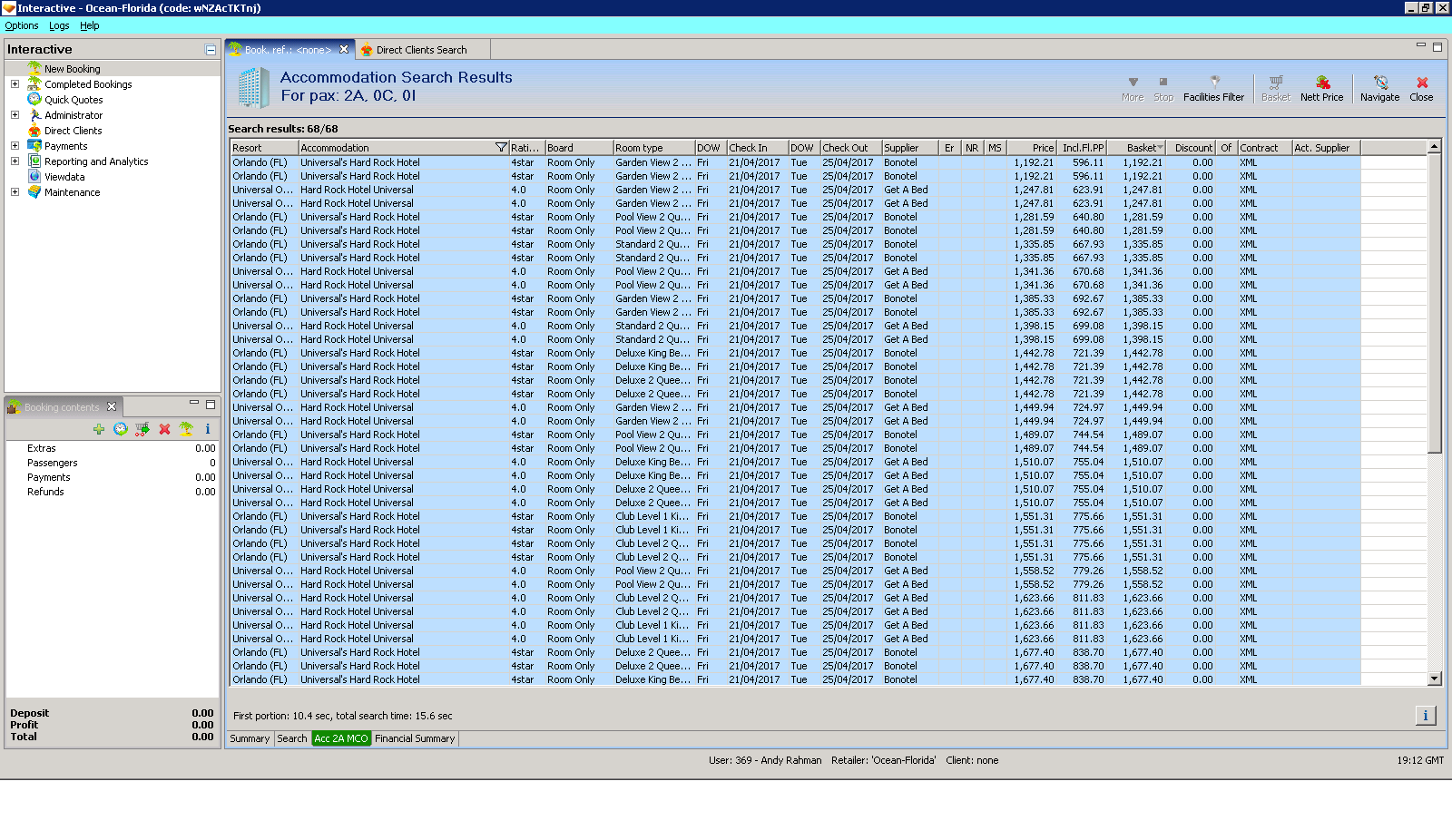Open the Quick Quotes clock icon

point(34,100)
